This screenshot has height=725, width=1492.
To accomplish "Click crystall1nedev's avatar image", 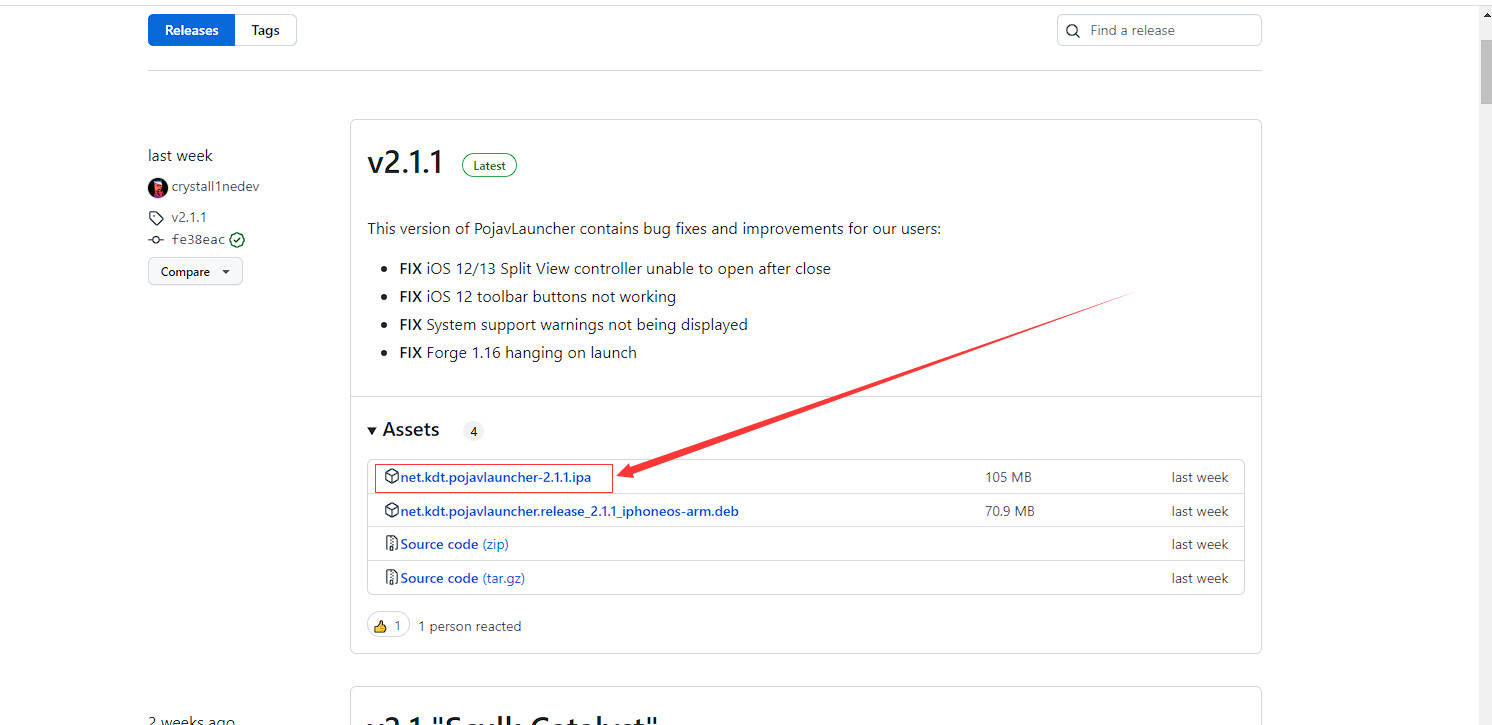I will tap(158, 187).
